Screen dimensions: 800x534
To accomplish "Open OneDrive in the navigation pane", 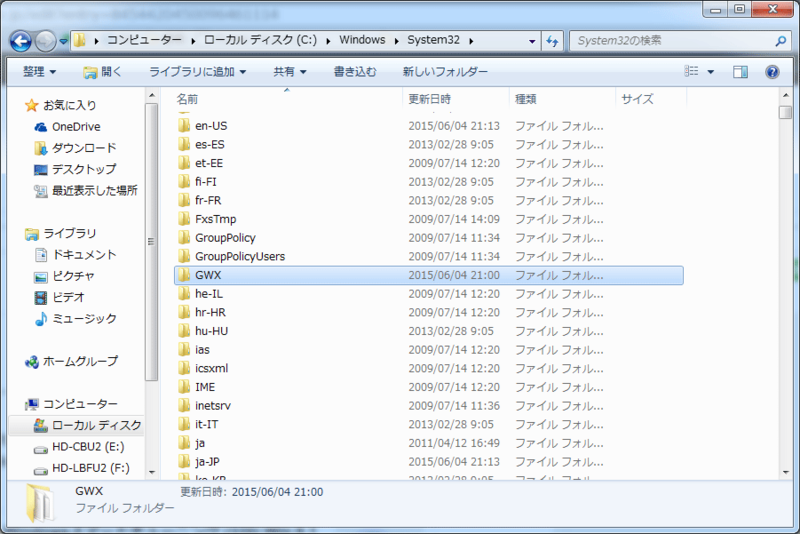I will coord(76,127).
